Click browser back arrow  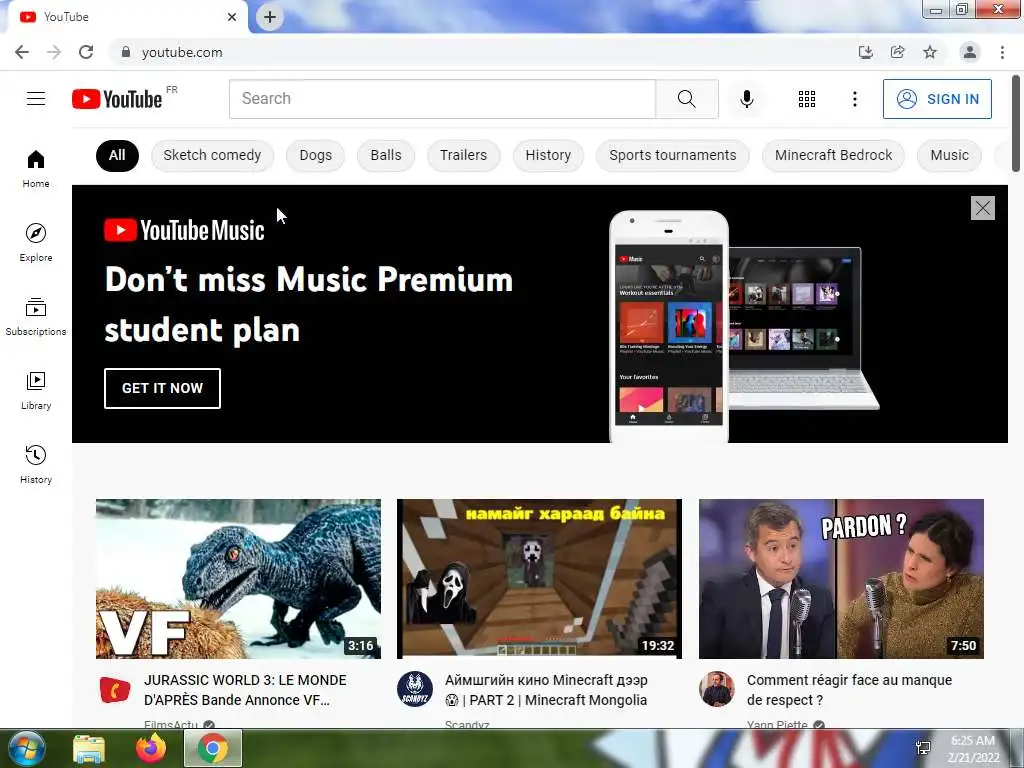[22, 52]
